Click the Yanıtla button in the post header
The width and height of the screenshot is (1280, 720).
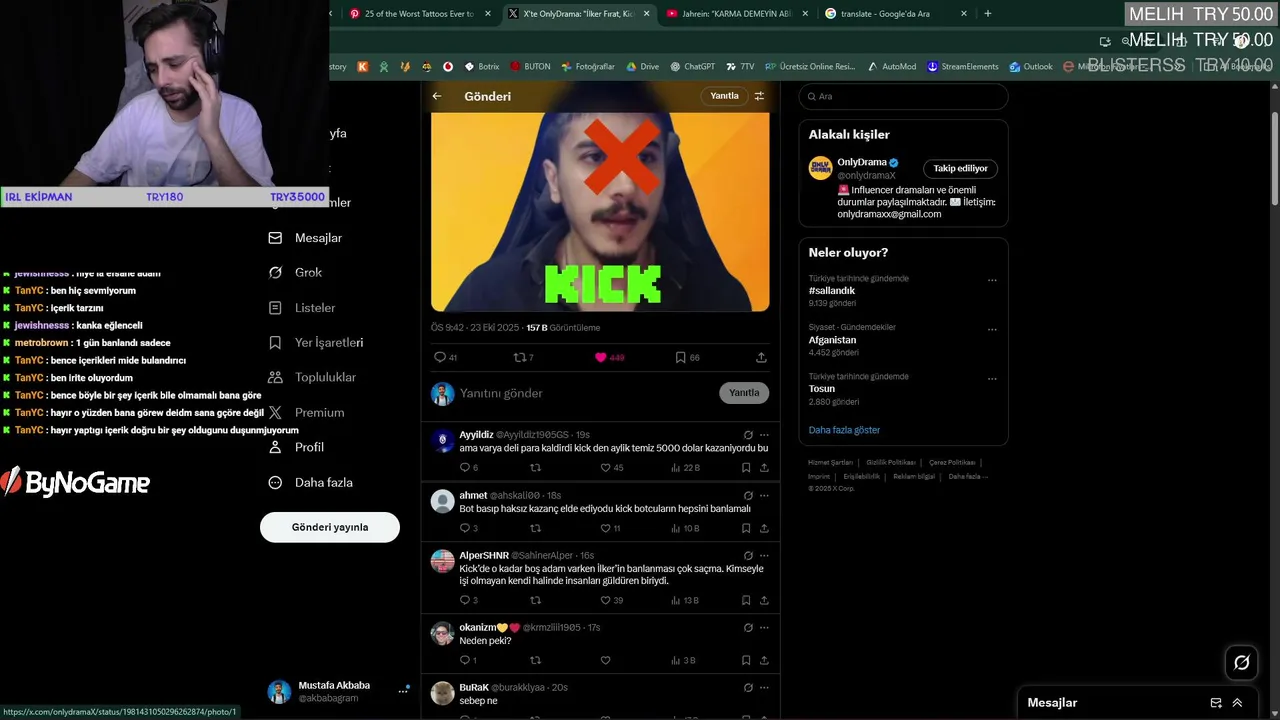pyautogui.click(x=724, y=96)
